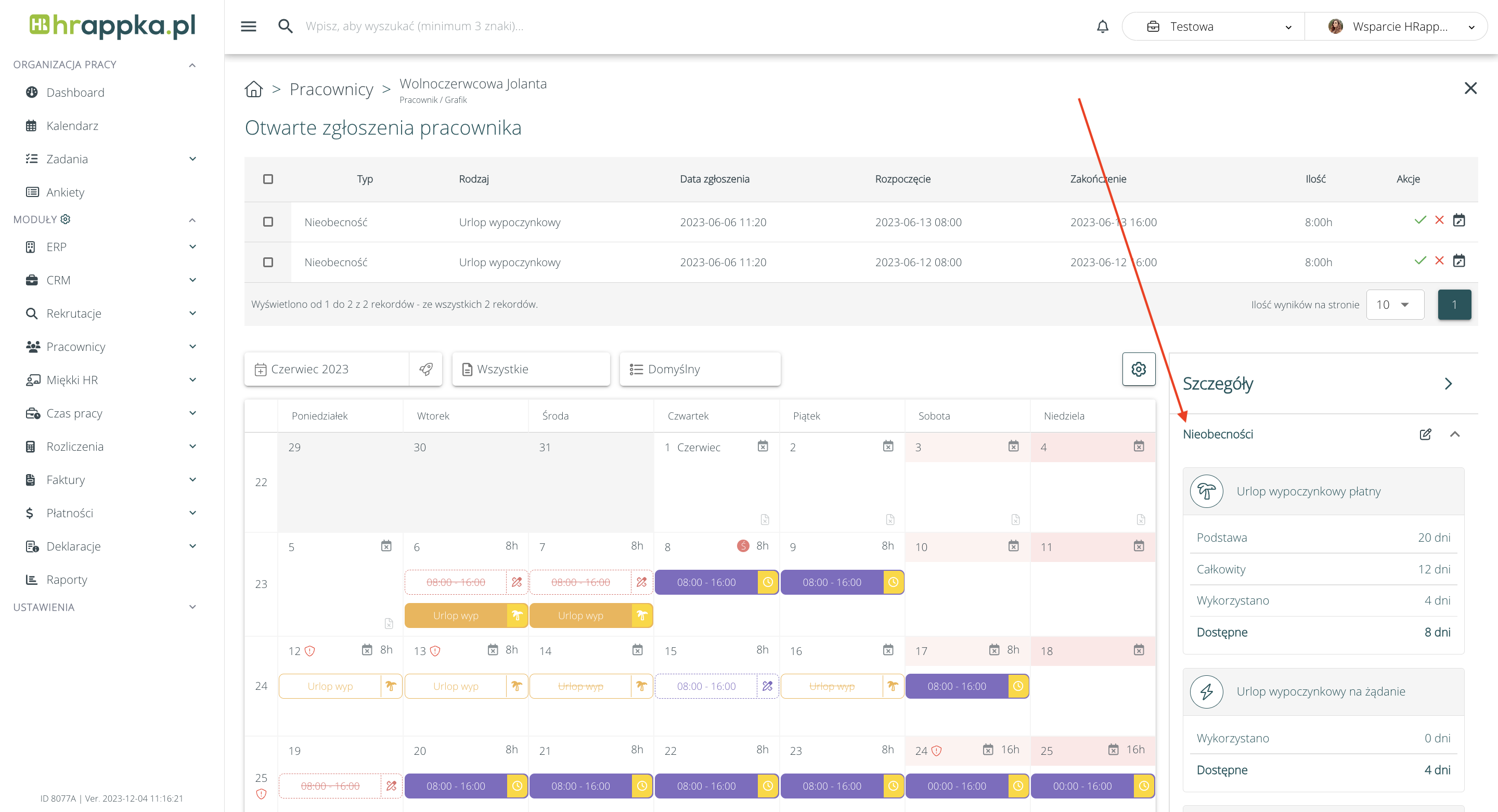Reject the 2023-06-12 leave request with the red X
1498x812 pixels.
tap(1439, 260)
